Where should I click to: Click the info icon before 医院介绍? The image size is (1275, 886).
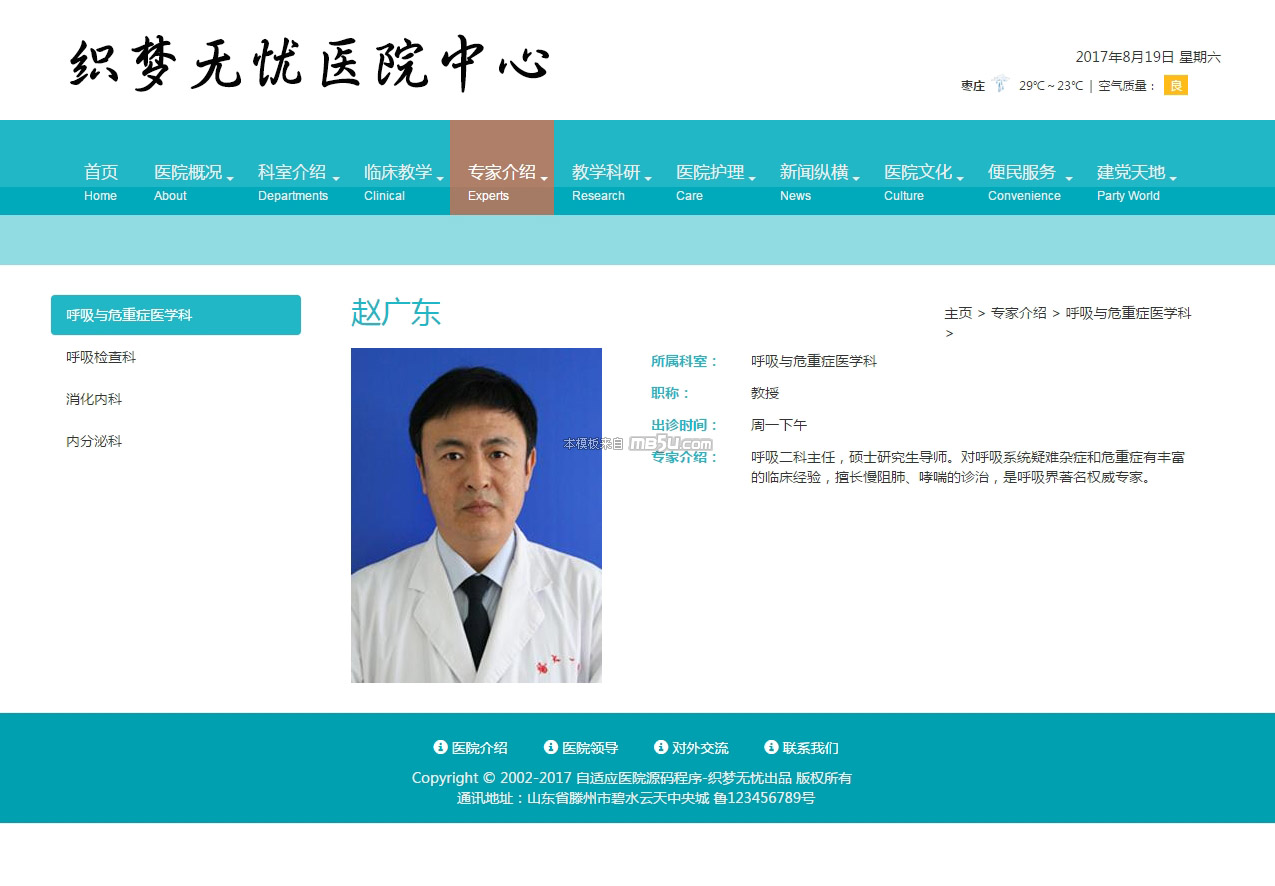(x=440, y=747)
